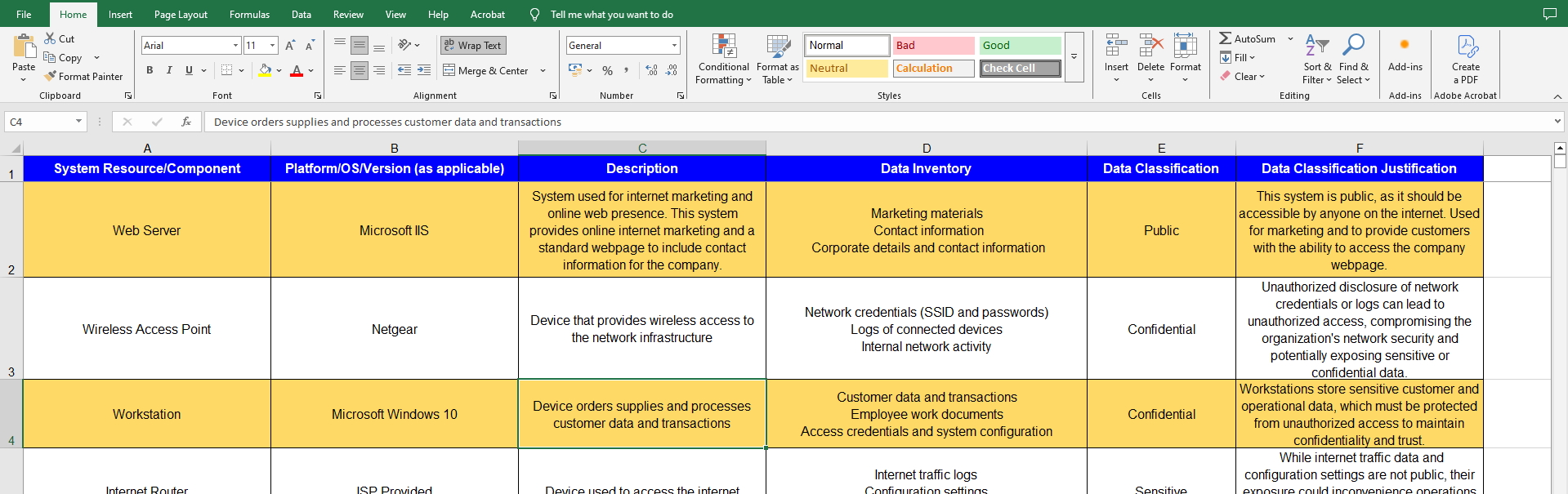Screen dimensions: 1568x494
Task: Apply the Neutral cell style
Action: [847, 69]
